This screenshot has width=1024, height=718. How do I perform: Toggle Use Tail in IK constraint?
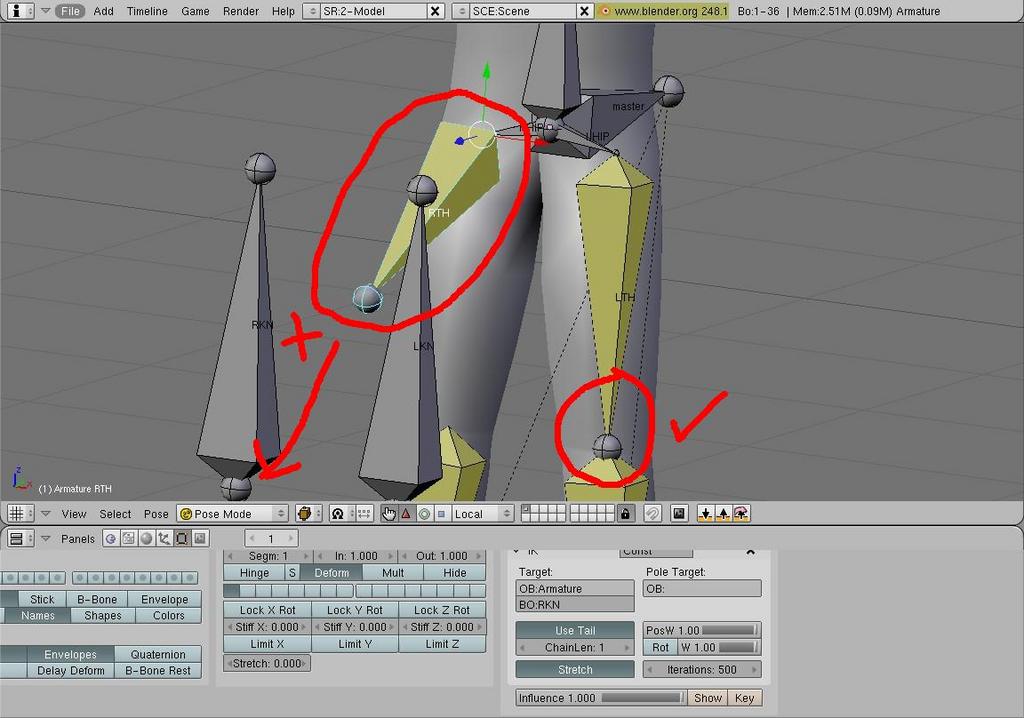click(x=575, y=630)
